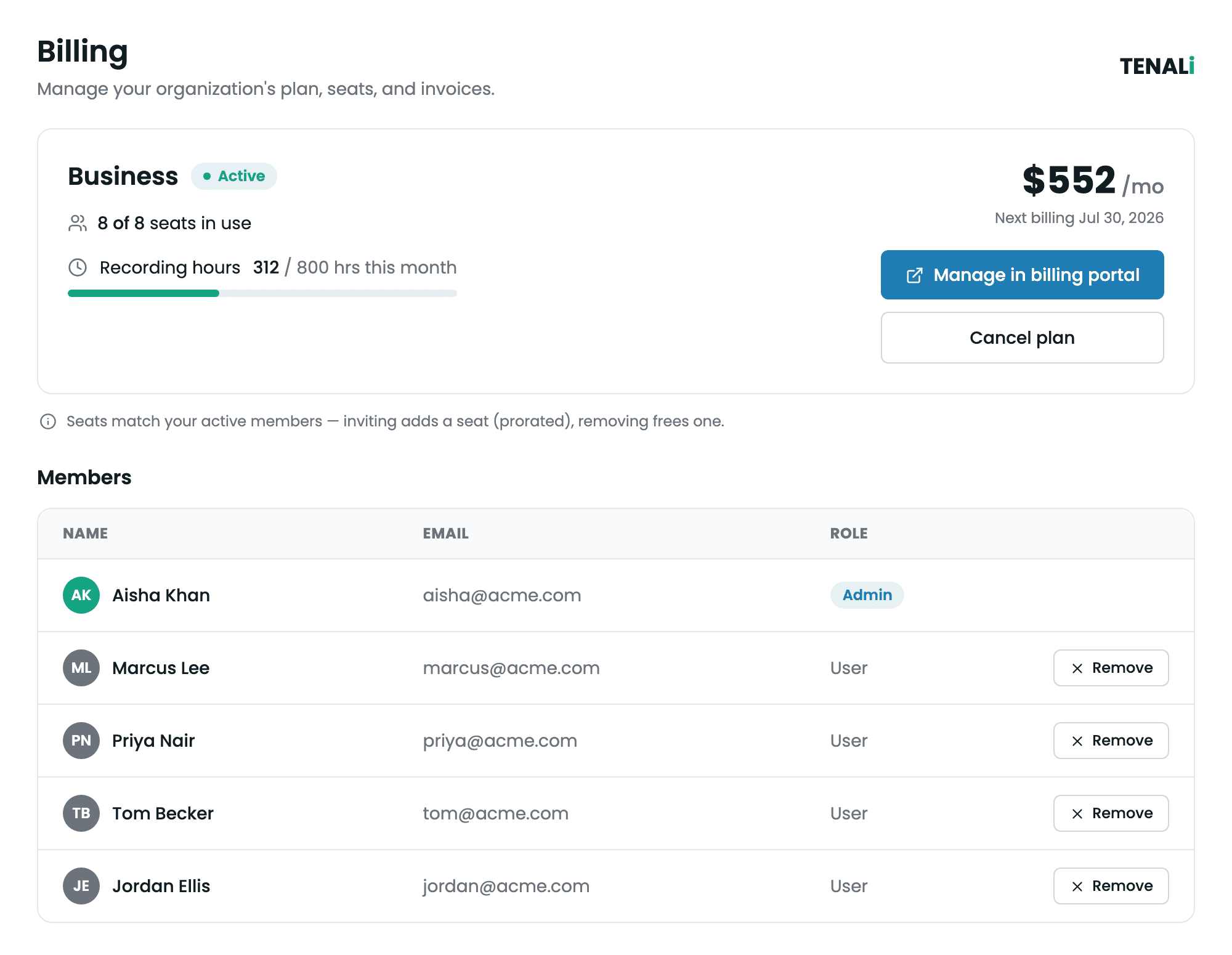The width and height of the screenshot is (1232, 955).
Task: Click the Active status badge
Action: coord(234,176)
